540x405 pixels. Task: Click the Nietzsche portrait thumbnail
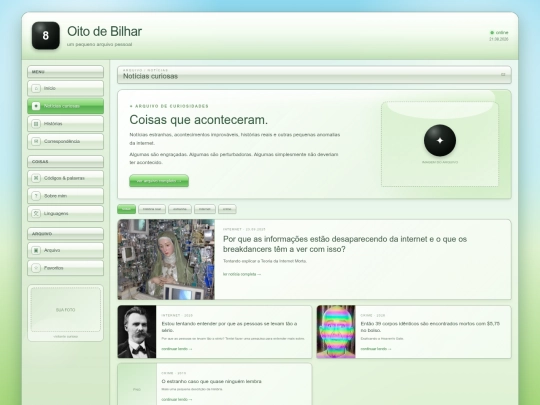pos(137,332)
